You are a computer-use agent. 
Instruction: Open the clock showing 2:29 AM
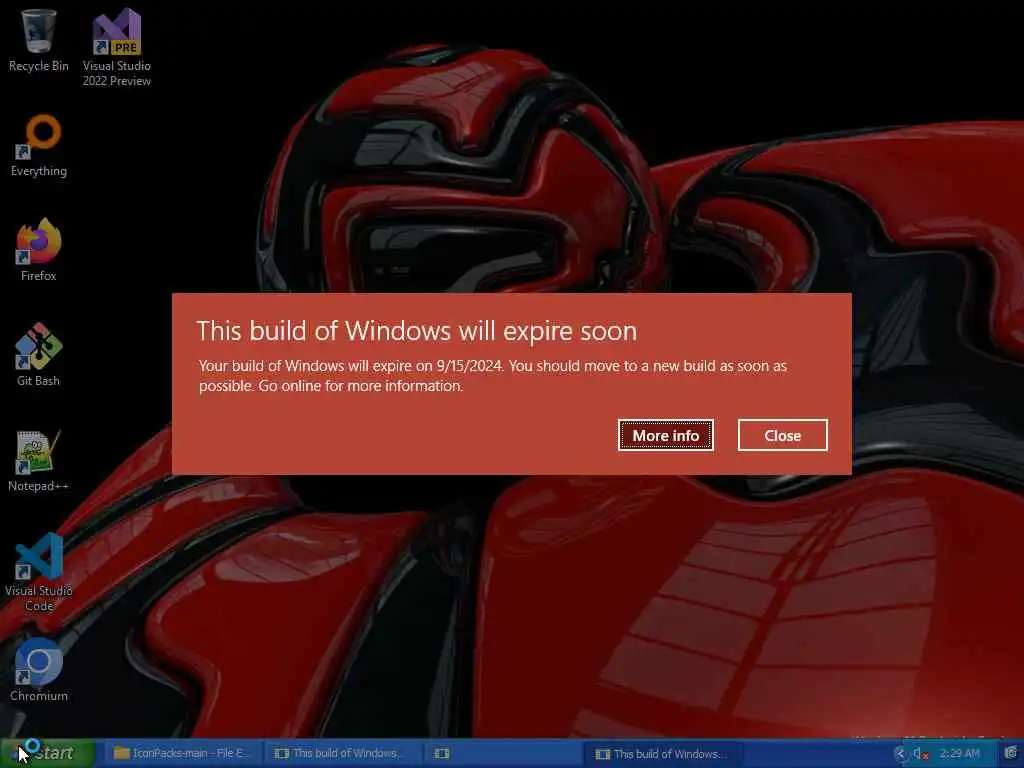pos(959,753)
